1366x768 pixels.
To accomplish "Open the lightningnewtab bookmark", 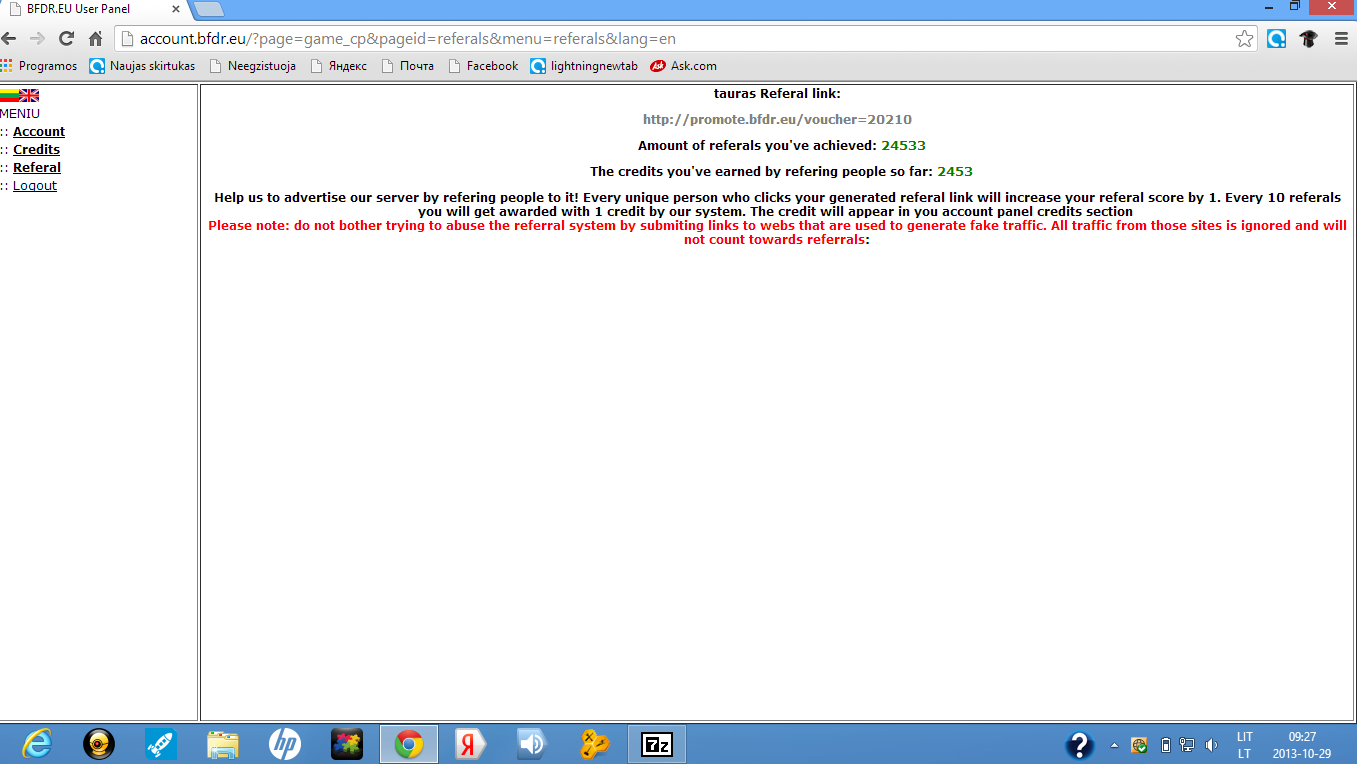I will [584, 66].
